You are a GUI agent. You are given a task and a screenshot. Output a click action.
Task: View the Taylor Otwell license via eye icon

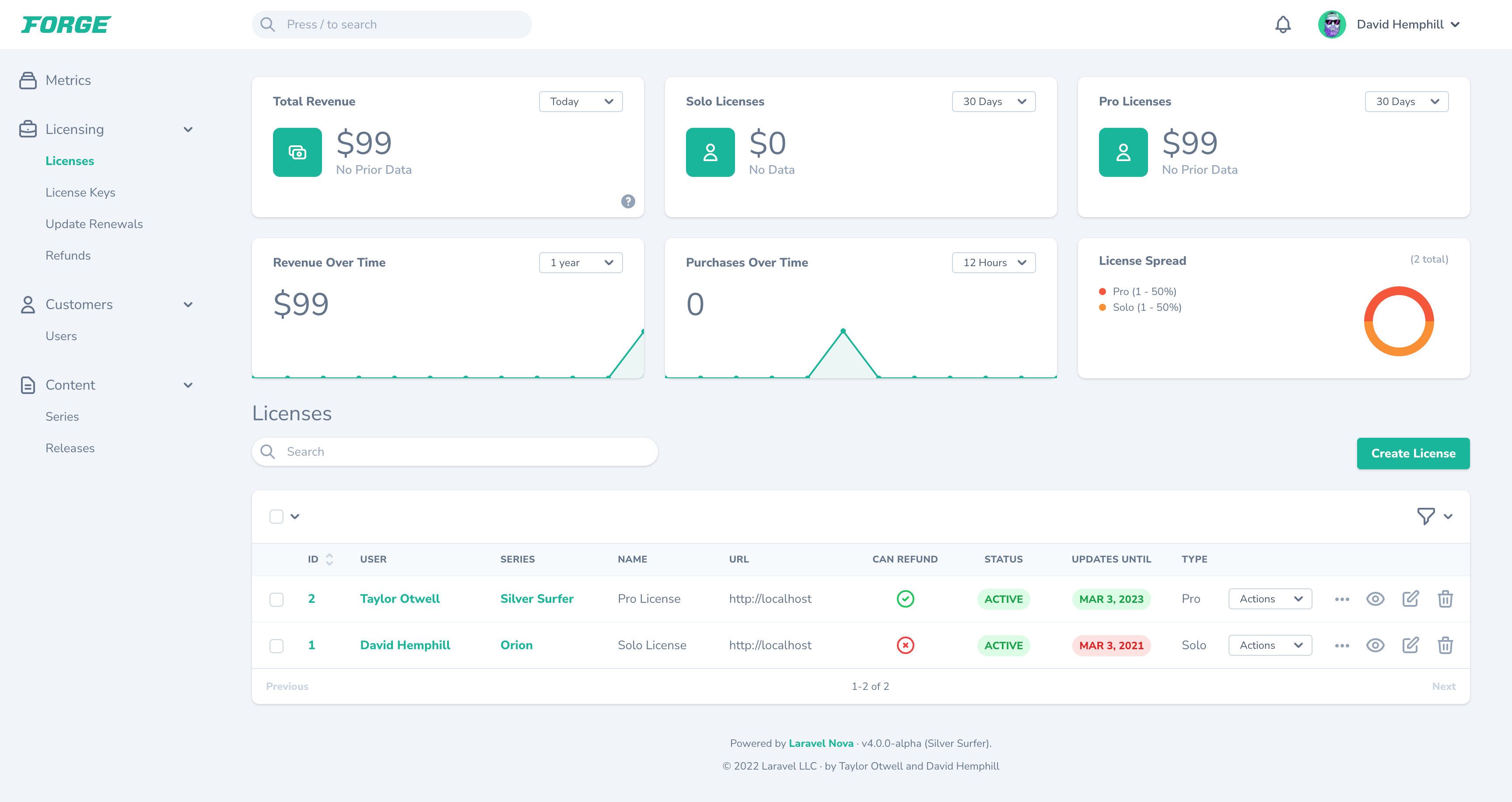tap(1375, 599)
